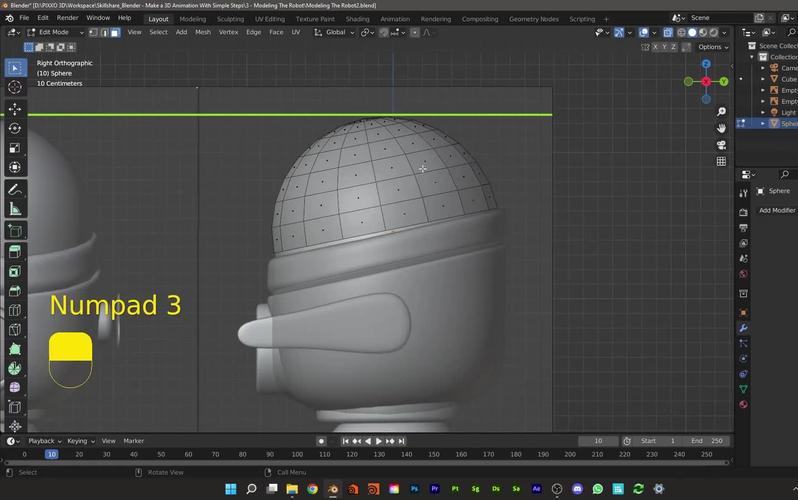
Task: Switch to edge select mode
Action: point(104,32)
